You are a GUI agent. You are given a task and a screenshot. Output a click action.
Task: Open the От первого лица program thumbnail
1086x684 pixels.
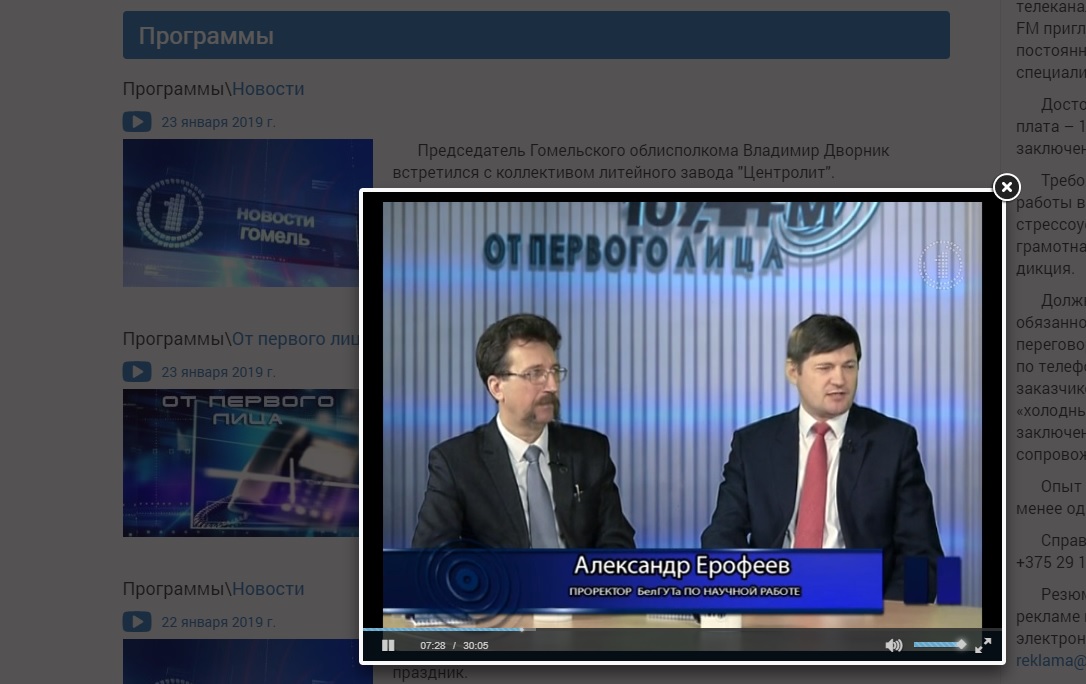coord(241,462)
